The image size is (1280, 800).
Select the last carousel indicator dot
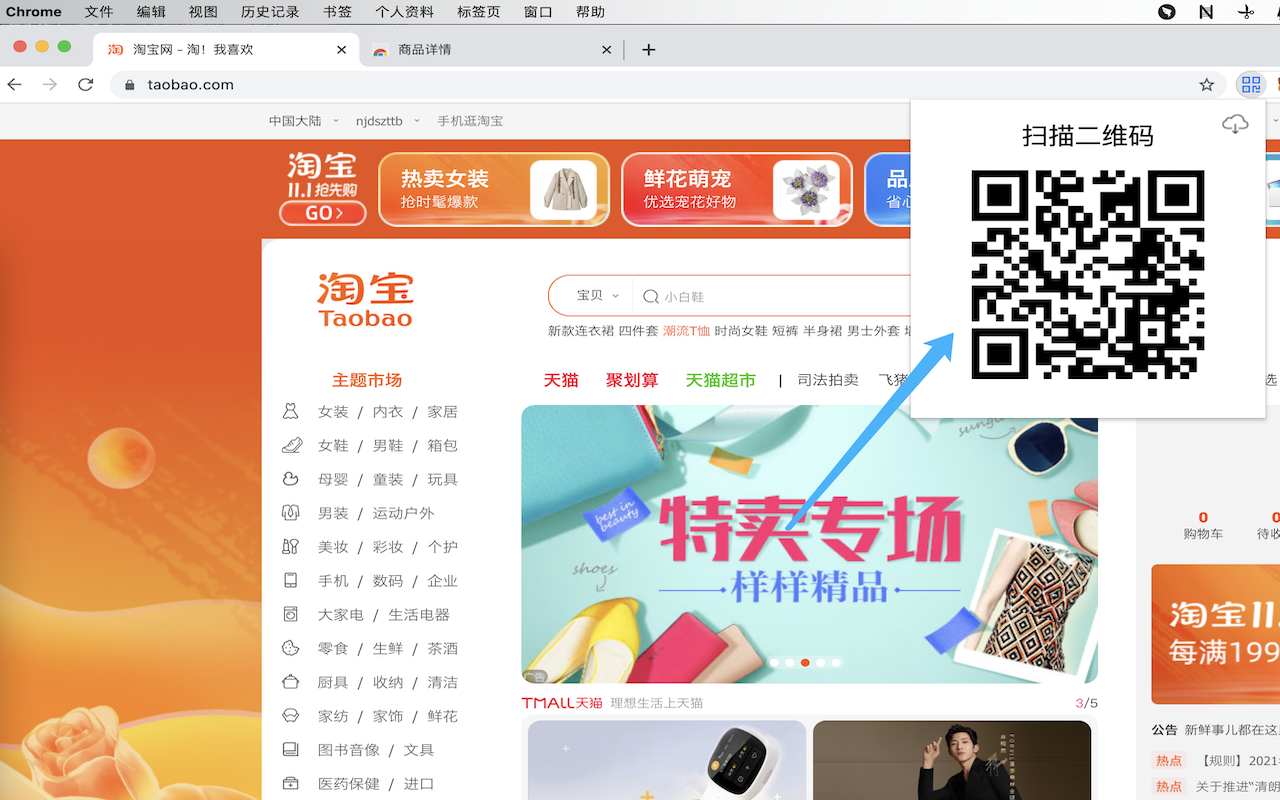tap(837, 662)
